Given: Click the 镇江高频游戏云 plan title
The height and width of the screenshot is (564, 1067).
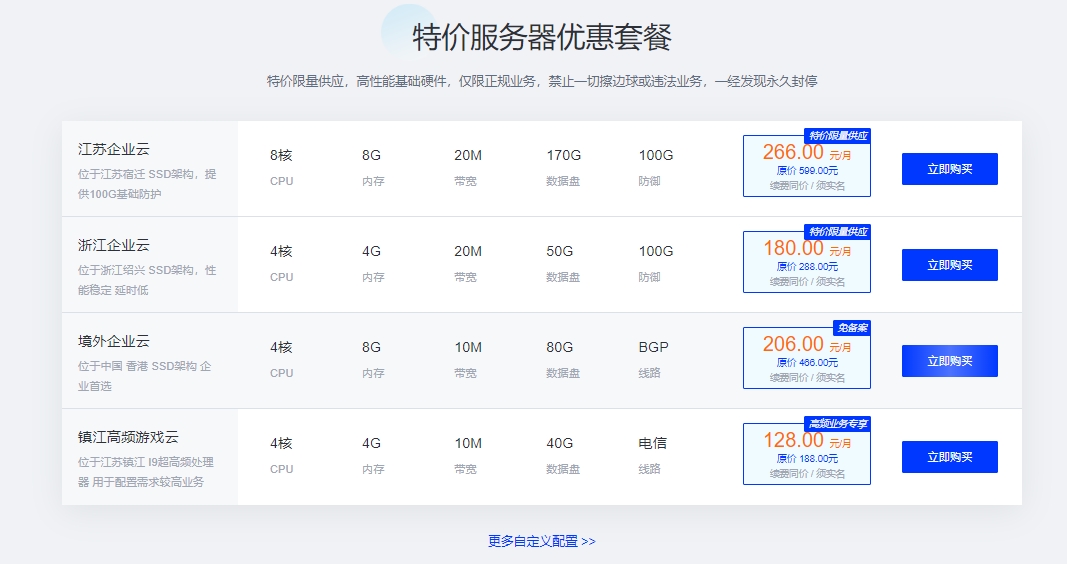Looking at the screenshot, I should (128, 437).
